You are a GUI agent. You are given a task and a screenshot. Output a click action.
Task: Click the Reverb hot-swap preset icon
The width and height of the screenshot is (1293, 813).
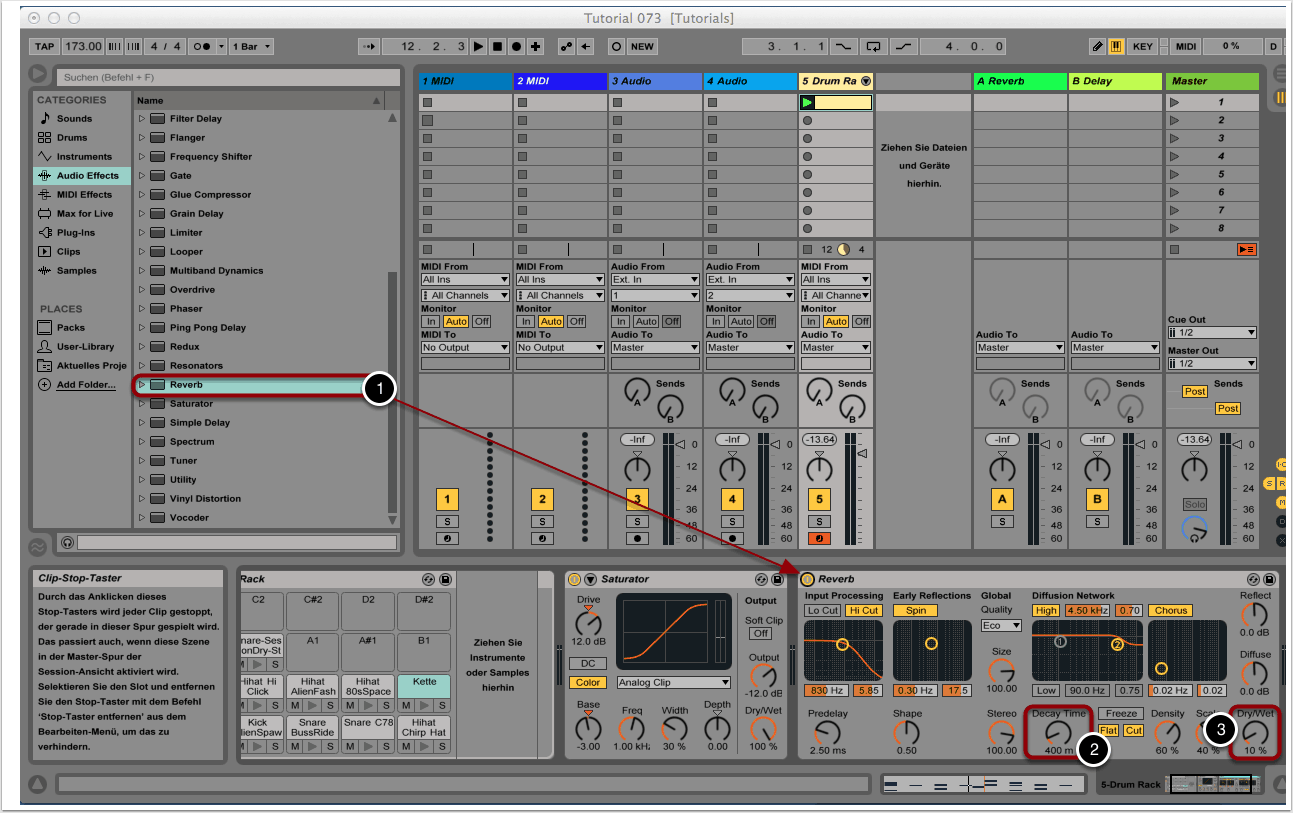click(1253, 579)
